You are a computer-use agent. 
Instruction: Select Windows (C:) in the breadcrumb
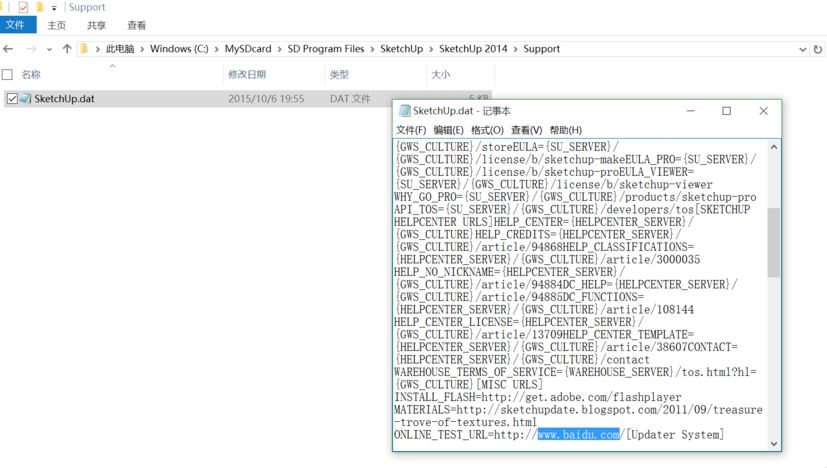point(179,49)
